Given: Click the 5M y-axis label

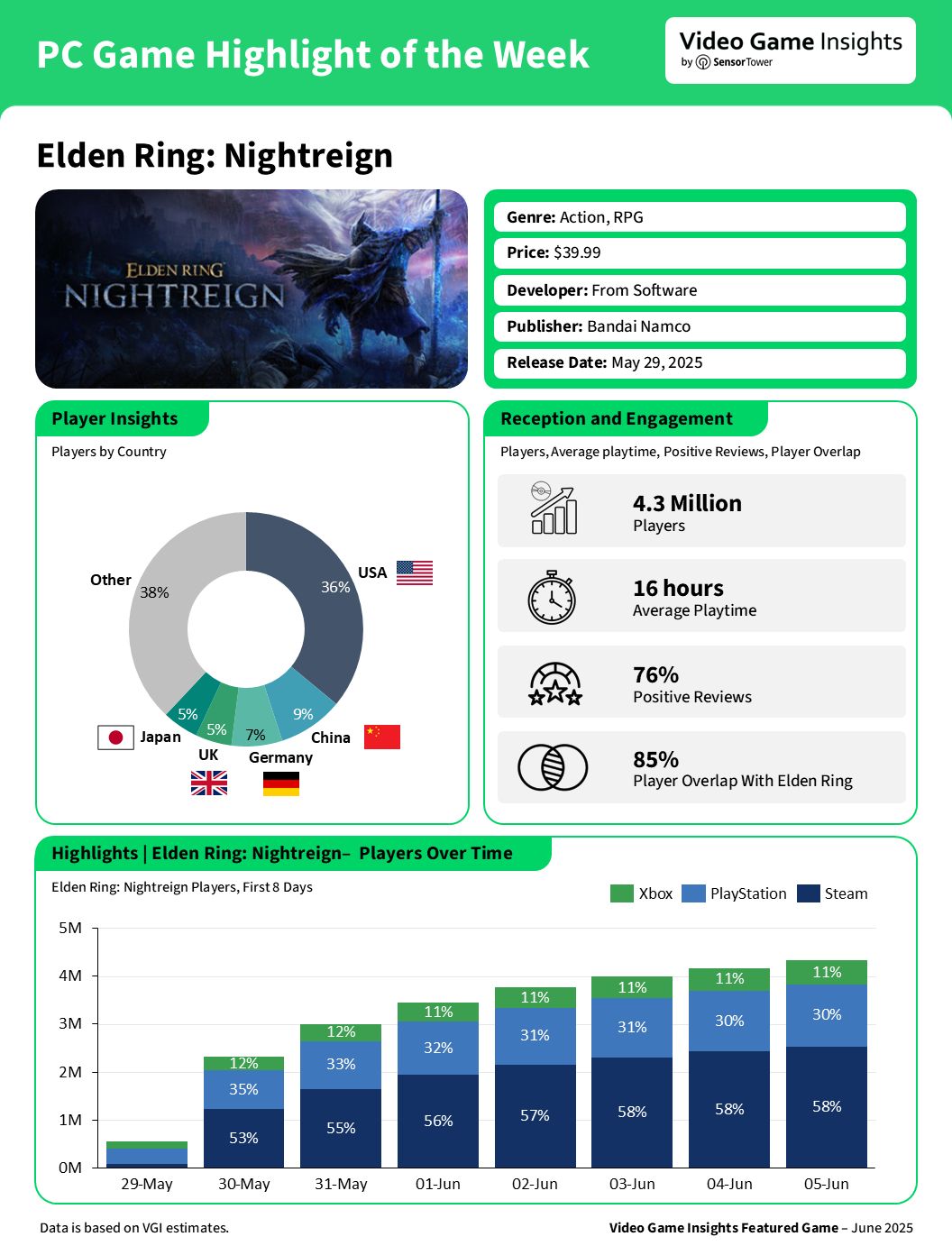Looking at the screenshot, I should point(70,928).
